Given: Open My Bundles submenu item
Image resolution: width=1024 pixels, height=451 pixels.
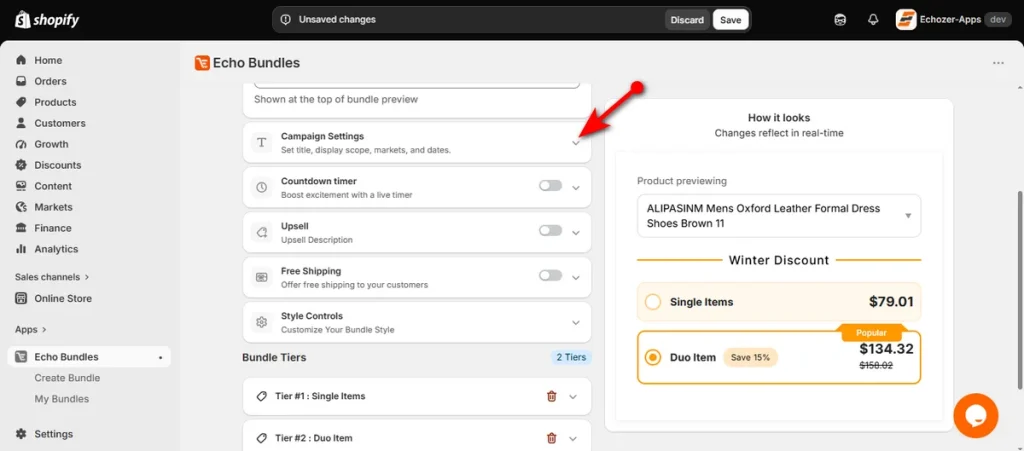Looking at the screenshot, I should 61,399.
